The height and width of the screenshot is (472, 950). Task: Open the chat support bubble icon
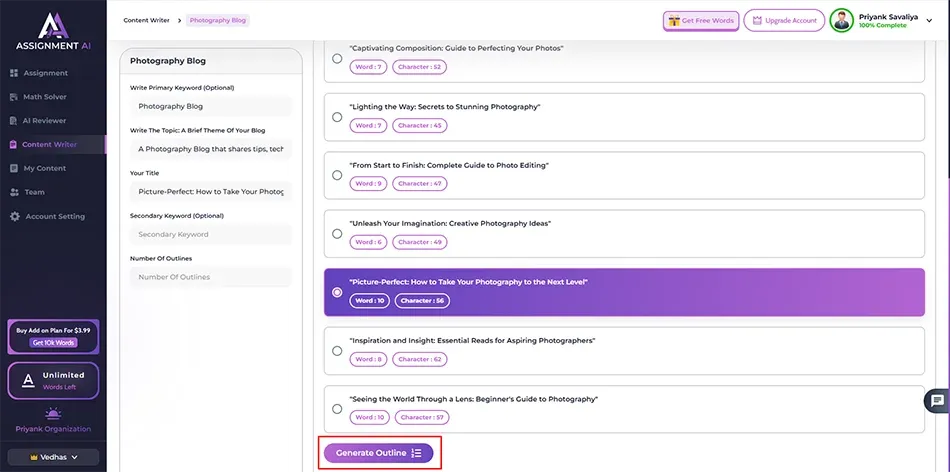937,400
